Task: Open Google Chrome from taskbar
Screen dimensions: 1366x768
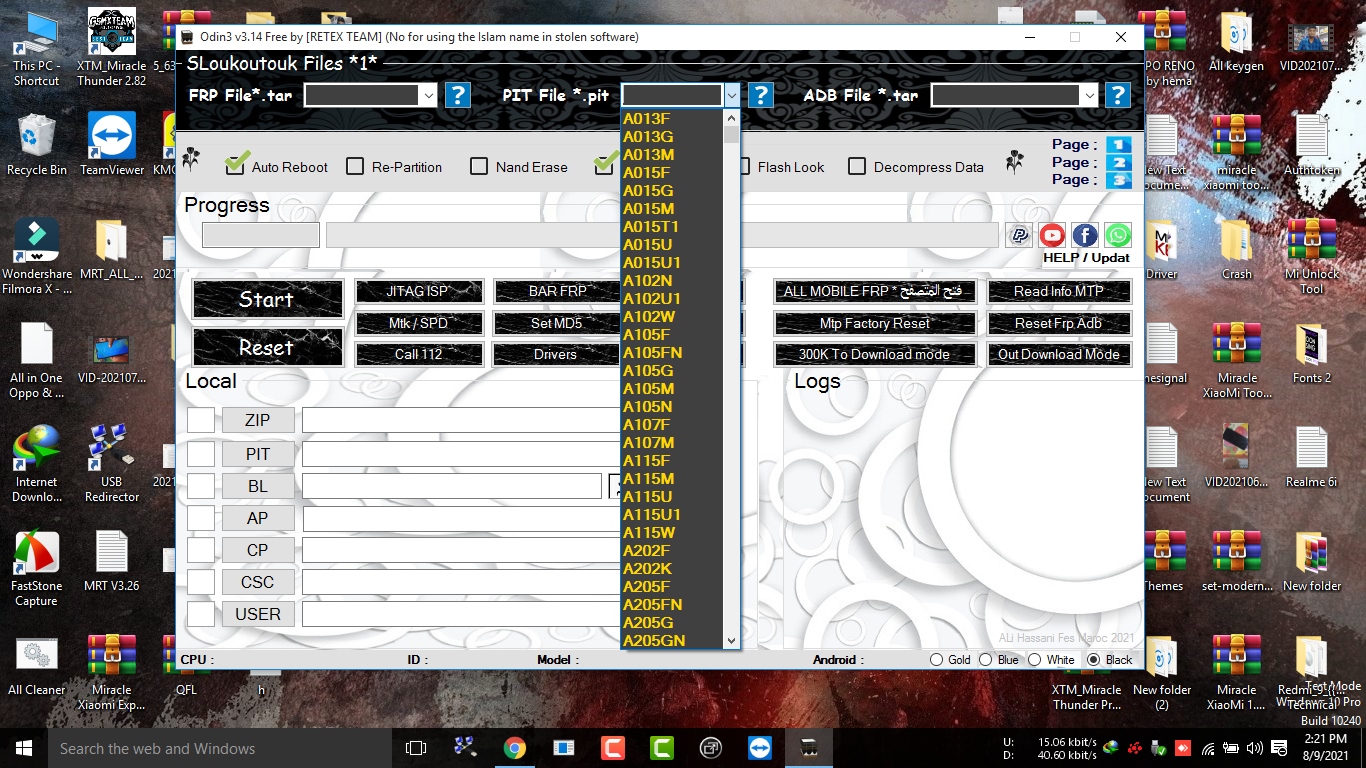Action: point(515,748)
